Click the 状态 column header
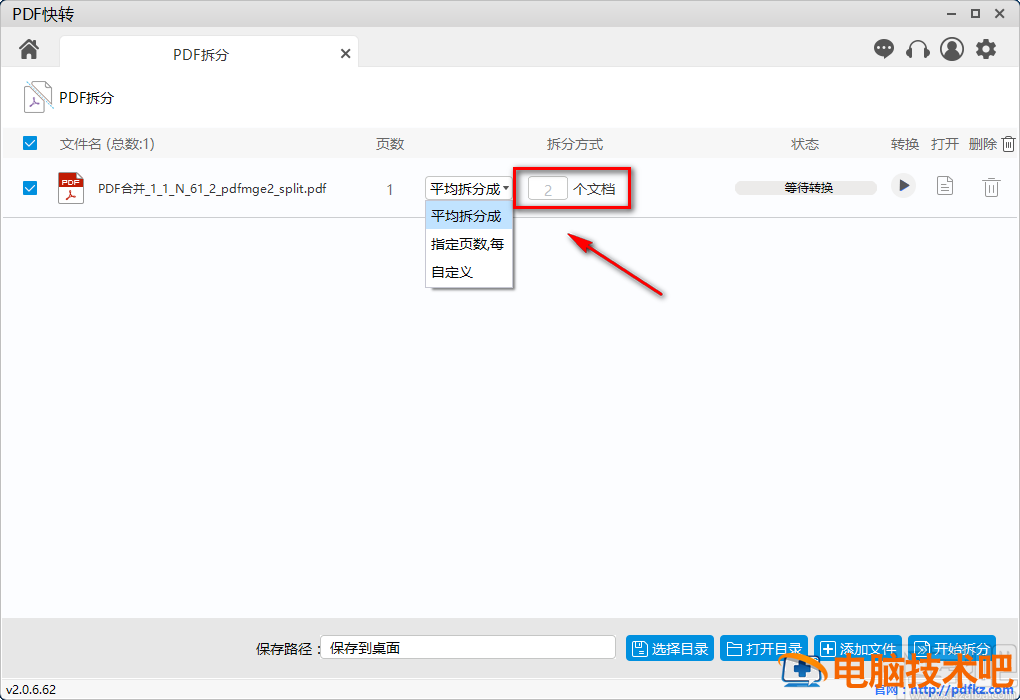 805,144
